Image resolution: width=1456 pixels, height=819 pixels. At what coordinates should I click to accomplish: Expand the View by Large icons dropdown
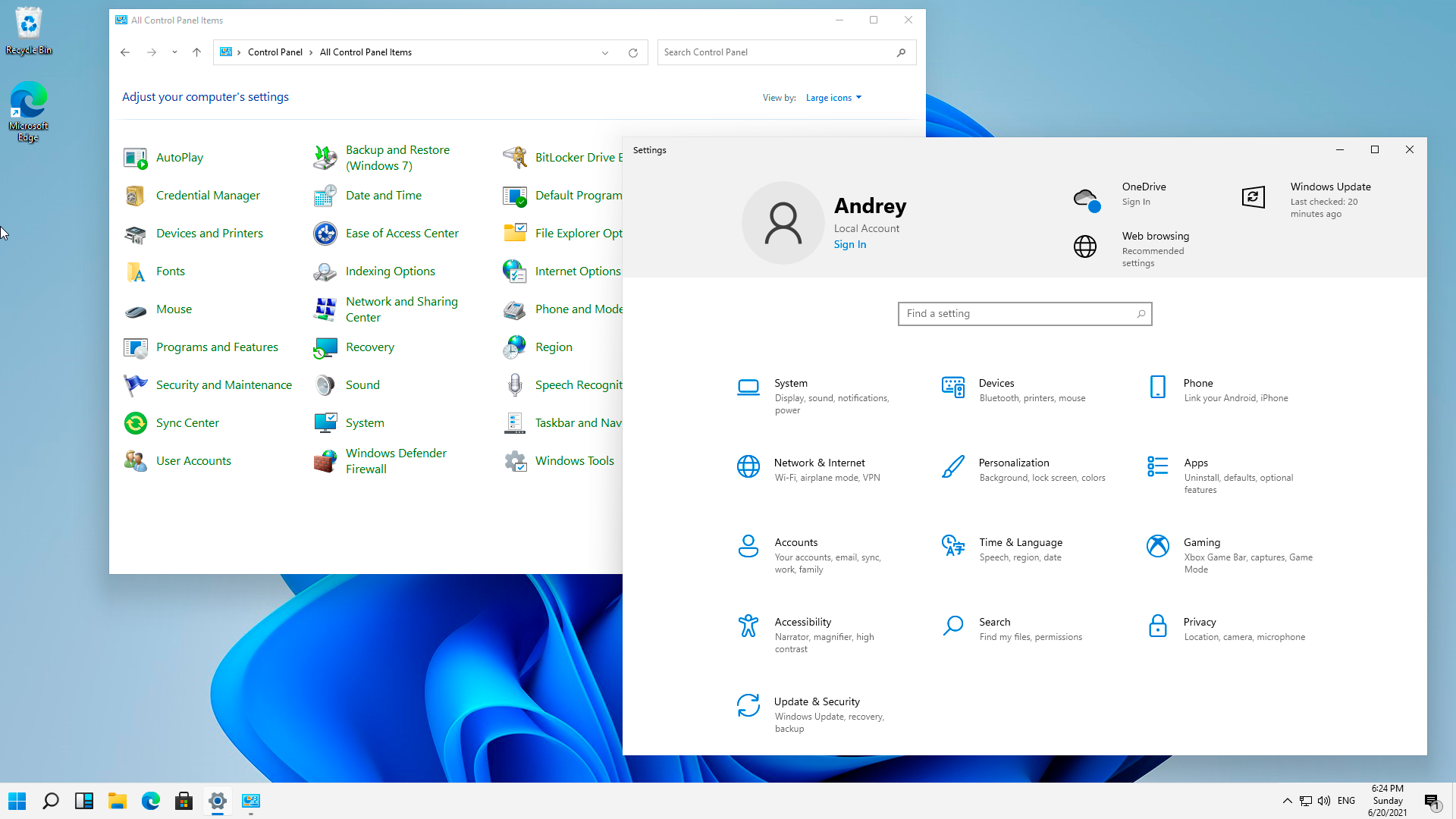point(833,98)
